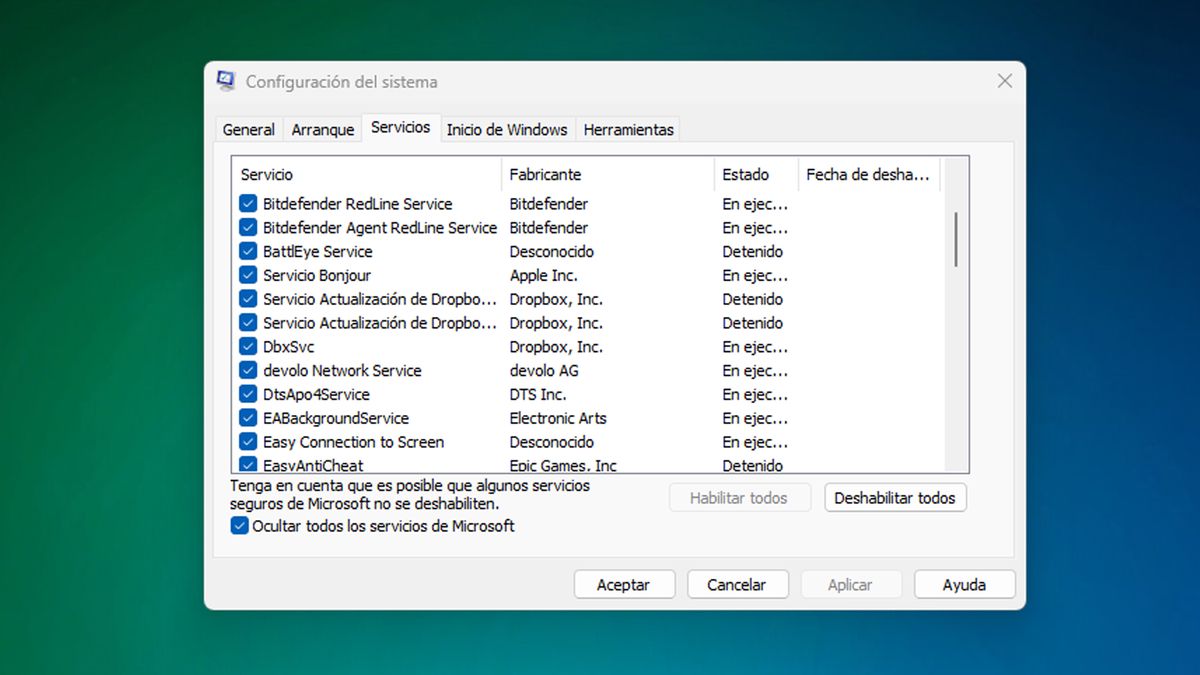Sort services by the Fabricante column
The image size is (1200, 675).
pos(545,174)
